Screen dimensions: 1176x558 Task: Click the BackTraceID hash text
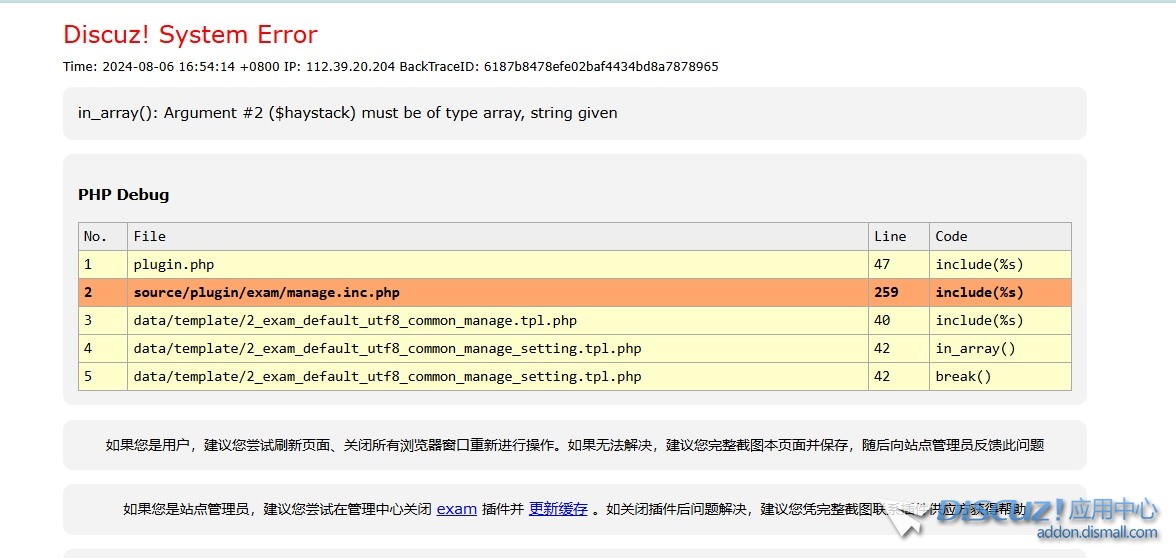tap(600, 67)
